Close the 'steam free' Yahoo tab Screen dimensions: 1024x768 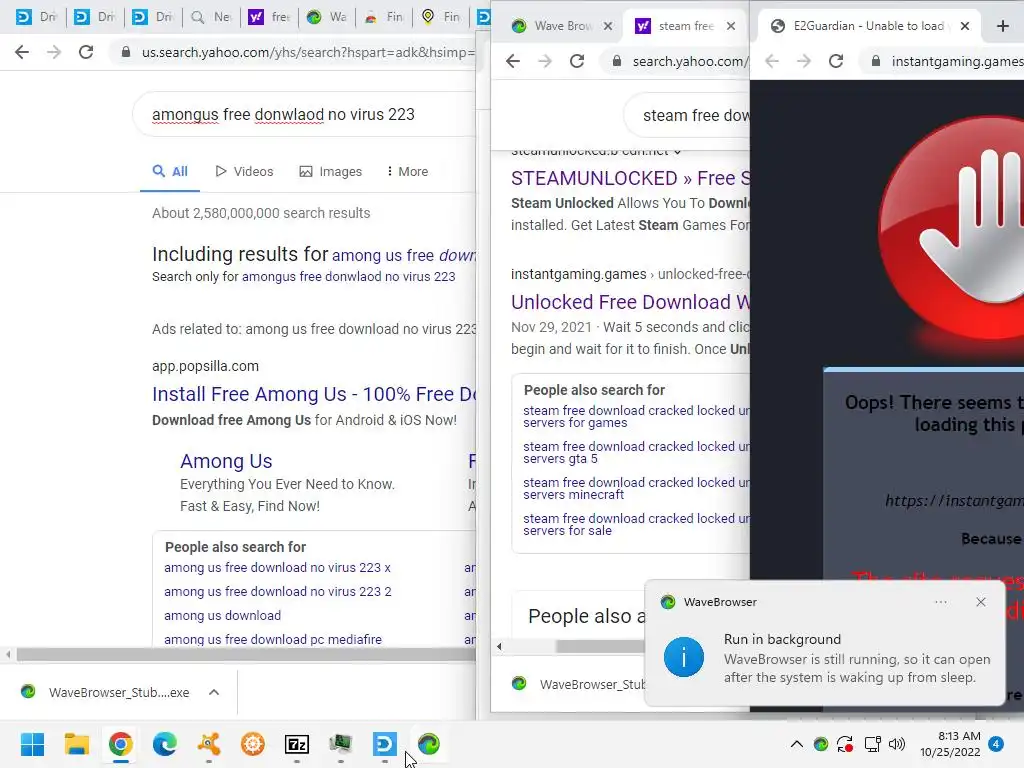[731, 26]
